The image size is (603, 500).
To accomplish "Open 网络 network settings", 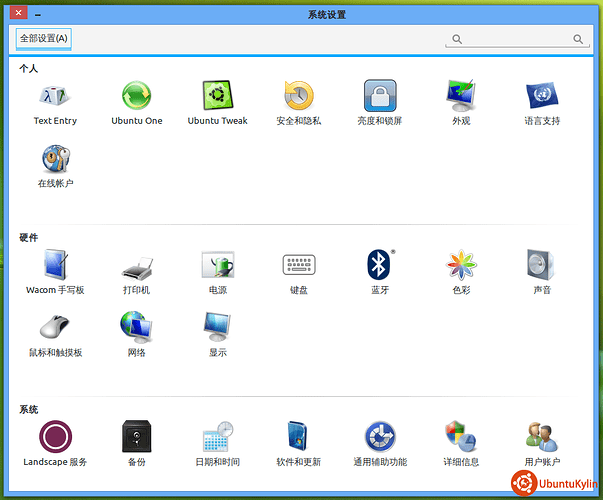I will [136, 328].
